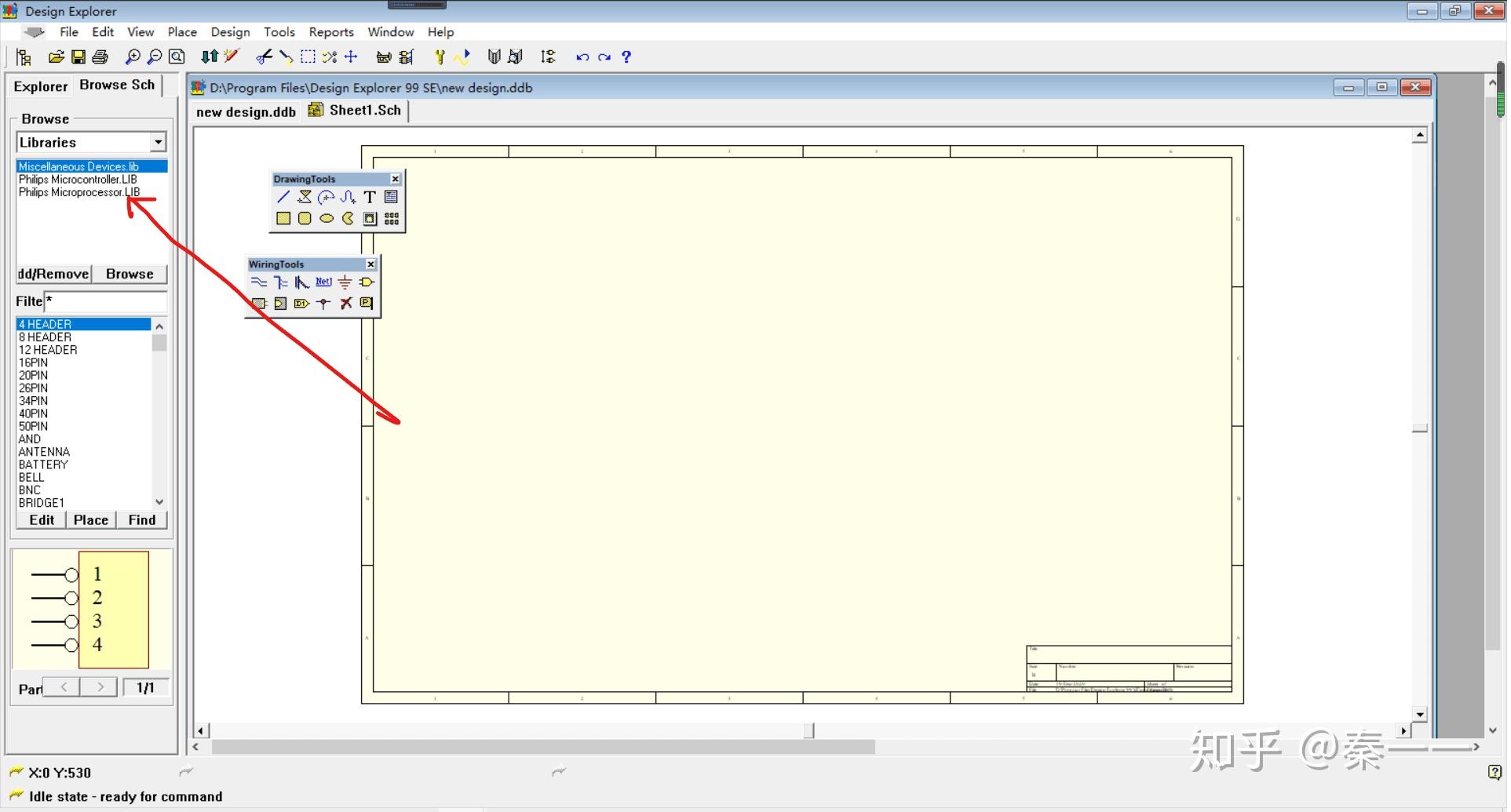
Task: Select the Bezier curve drawing tool
Action: click(348, 197)
